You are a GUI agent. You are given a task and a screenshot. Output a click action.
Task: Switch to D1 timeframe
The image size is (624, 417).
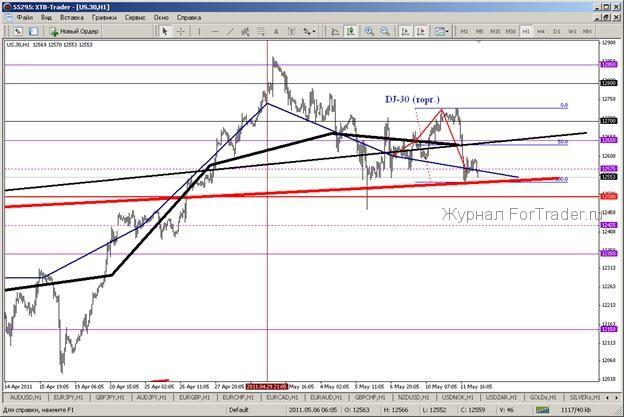pos(557,31)
